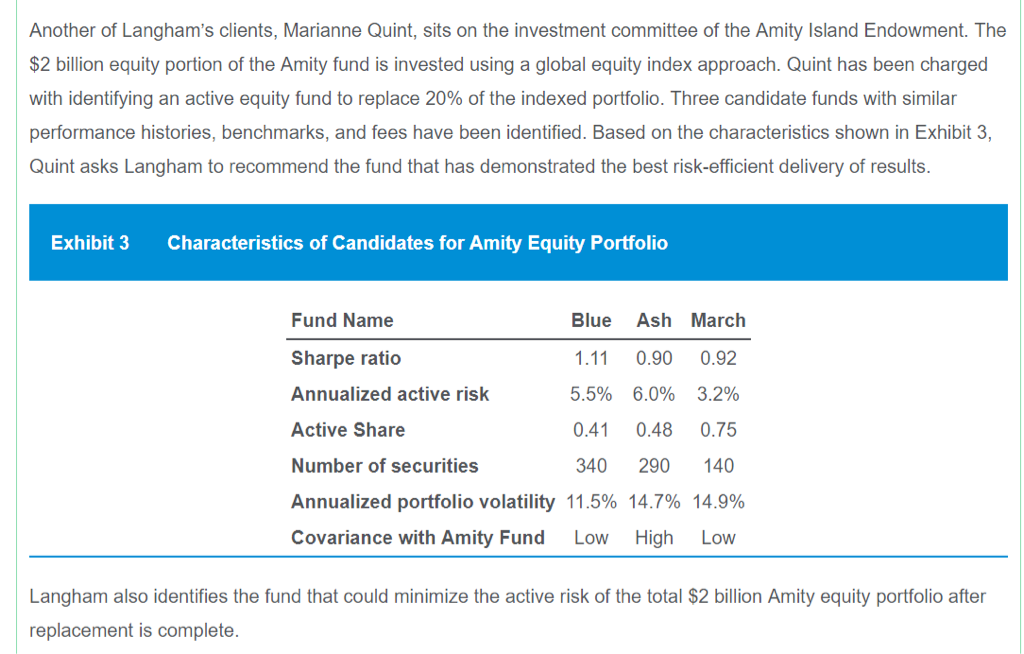
Task: Select the 'Ash' fund column header
Action: [x=654, y=321]
